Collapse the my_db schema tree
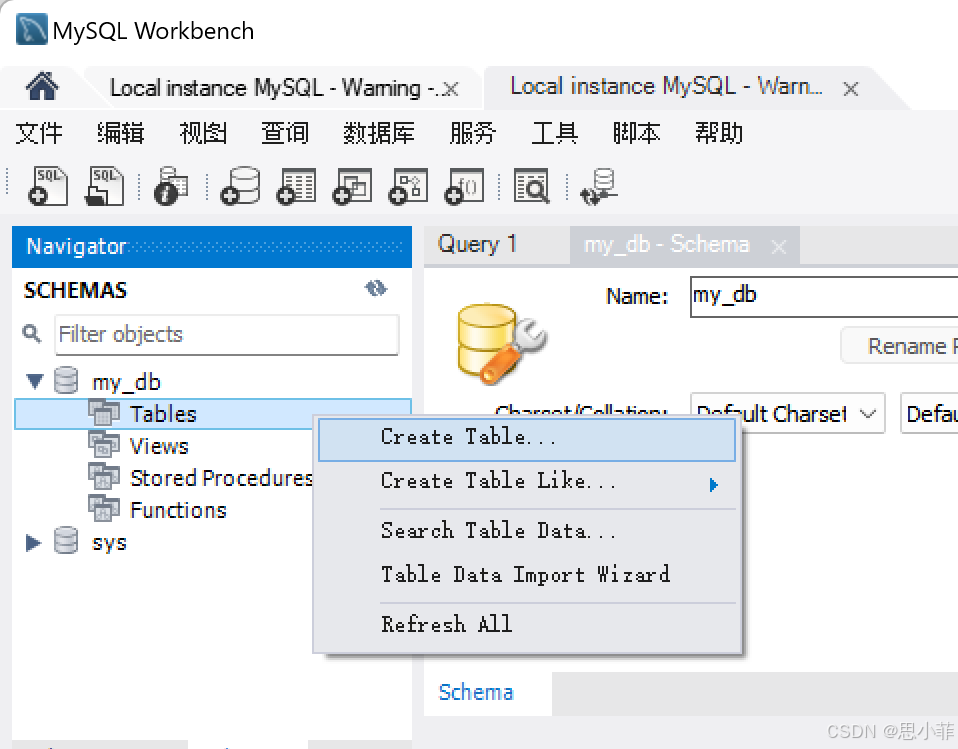958x749 pixels. (x=35, y=381)
